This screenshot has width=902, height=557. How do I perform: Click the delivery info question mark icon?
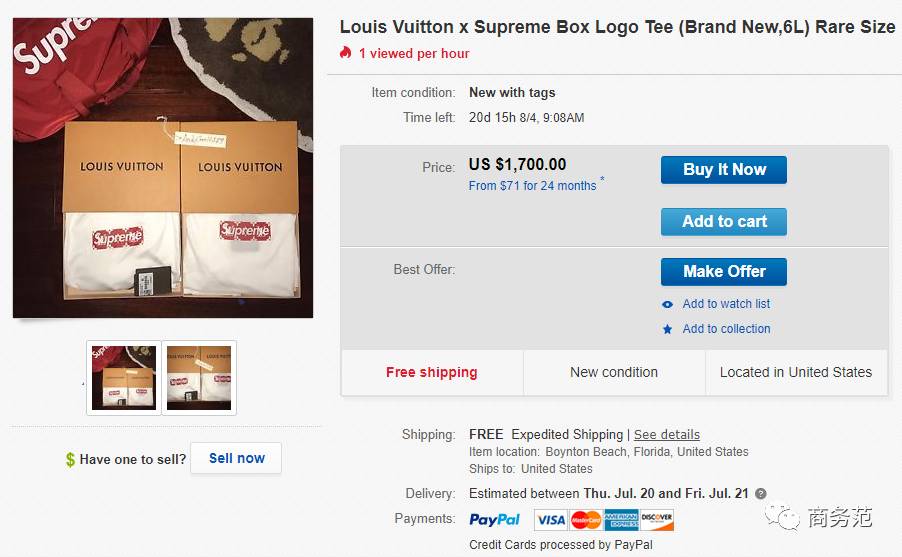click(761, 494)
